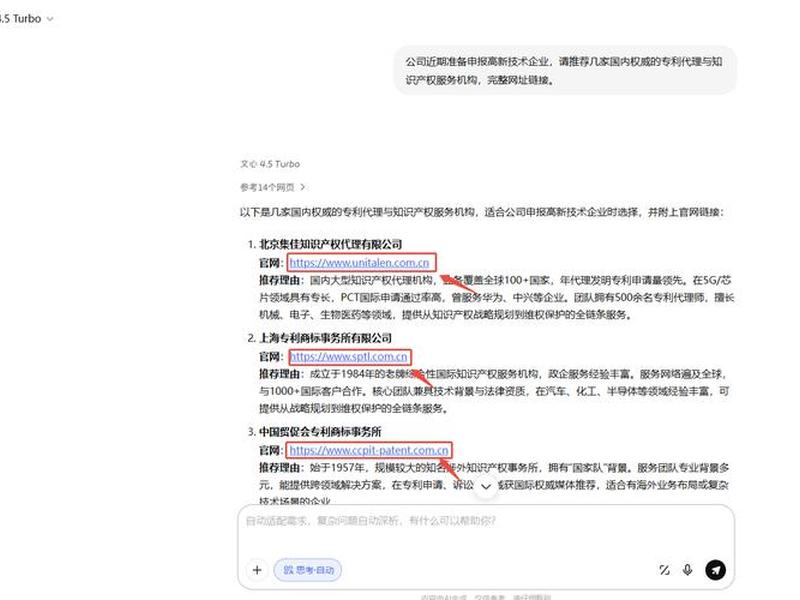
Task: Select the user question message bubble
Action: 565,70
